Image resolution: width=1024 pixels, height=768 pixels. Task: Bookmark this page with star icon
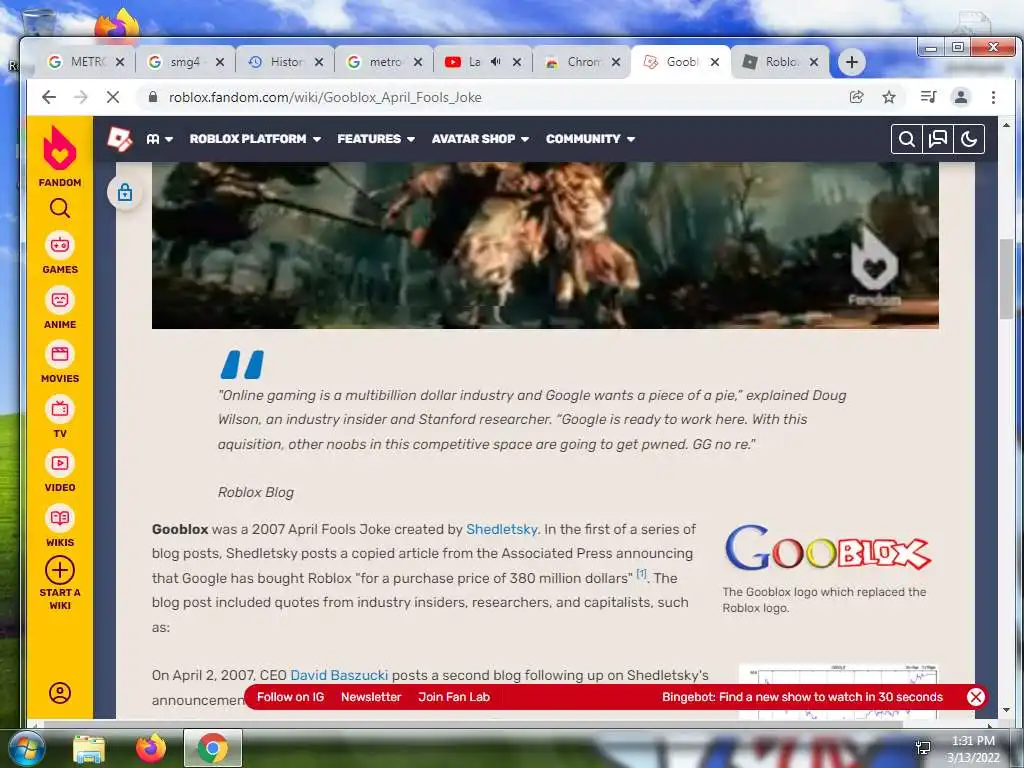(889, 97)
